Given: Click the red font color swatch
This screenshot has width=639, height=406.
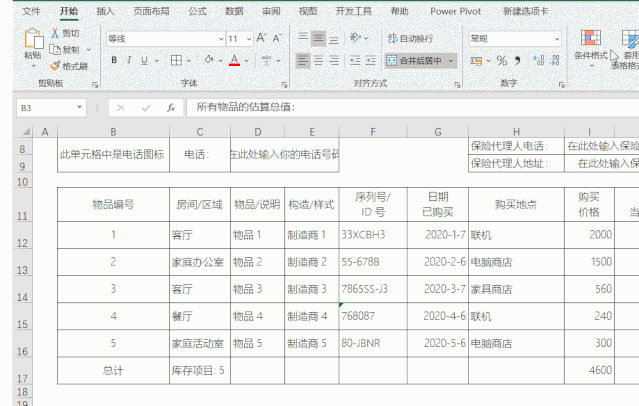Looking at the screenshot, I should tap(233, 60).
